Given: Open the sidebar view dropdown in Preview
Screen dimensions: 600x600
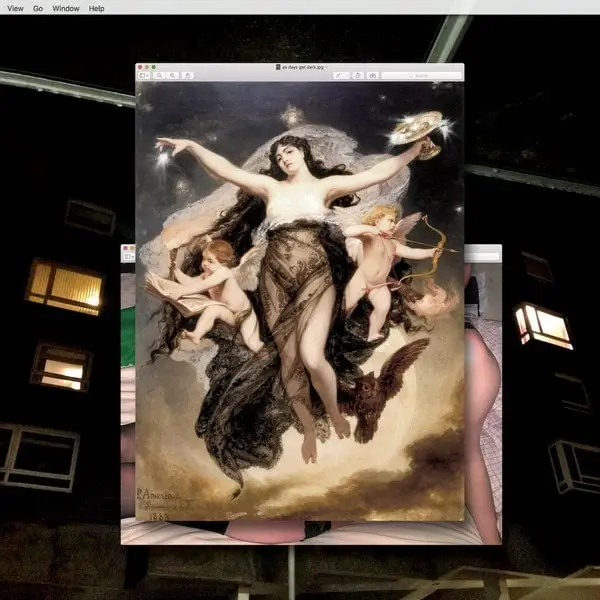Looking at the screenshot, I should coord(145,76).
